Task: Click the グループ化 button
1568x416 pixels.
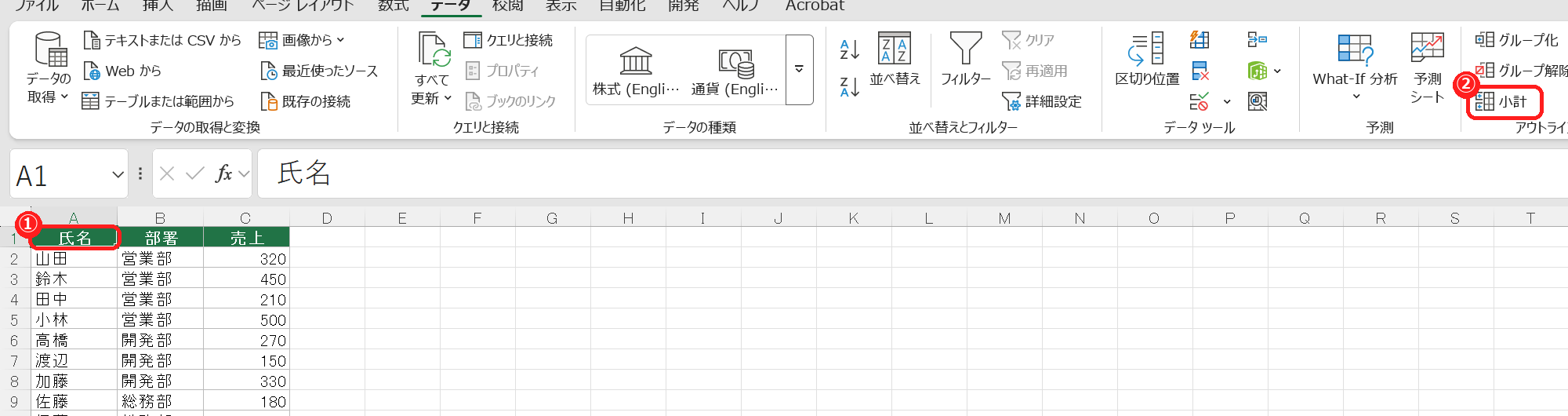Action: coord(1517,40)
